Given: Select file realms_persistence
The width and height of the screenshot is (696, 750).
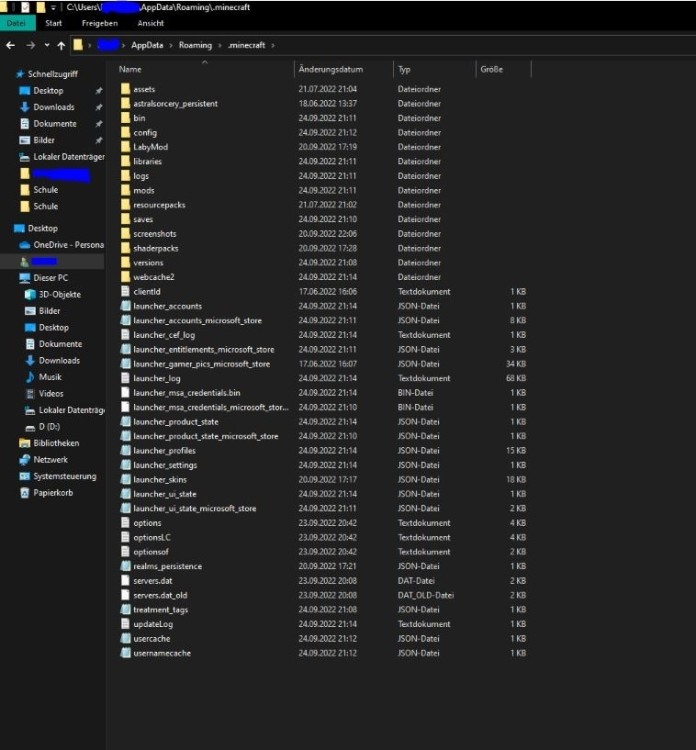Looking at the screenshot, I should coord(167,566).
